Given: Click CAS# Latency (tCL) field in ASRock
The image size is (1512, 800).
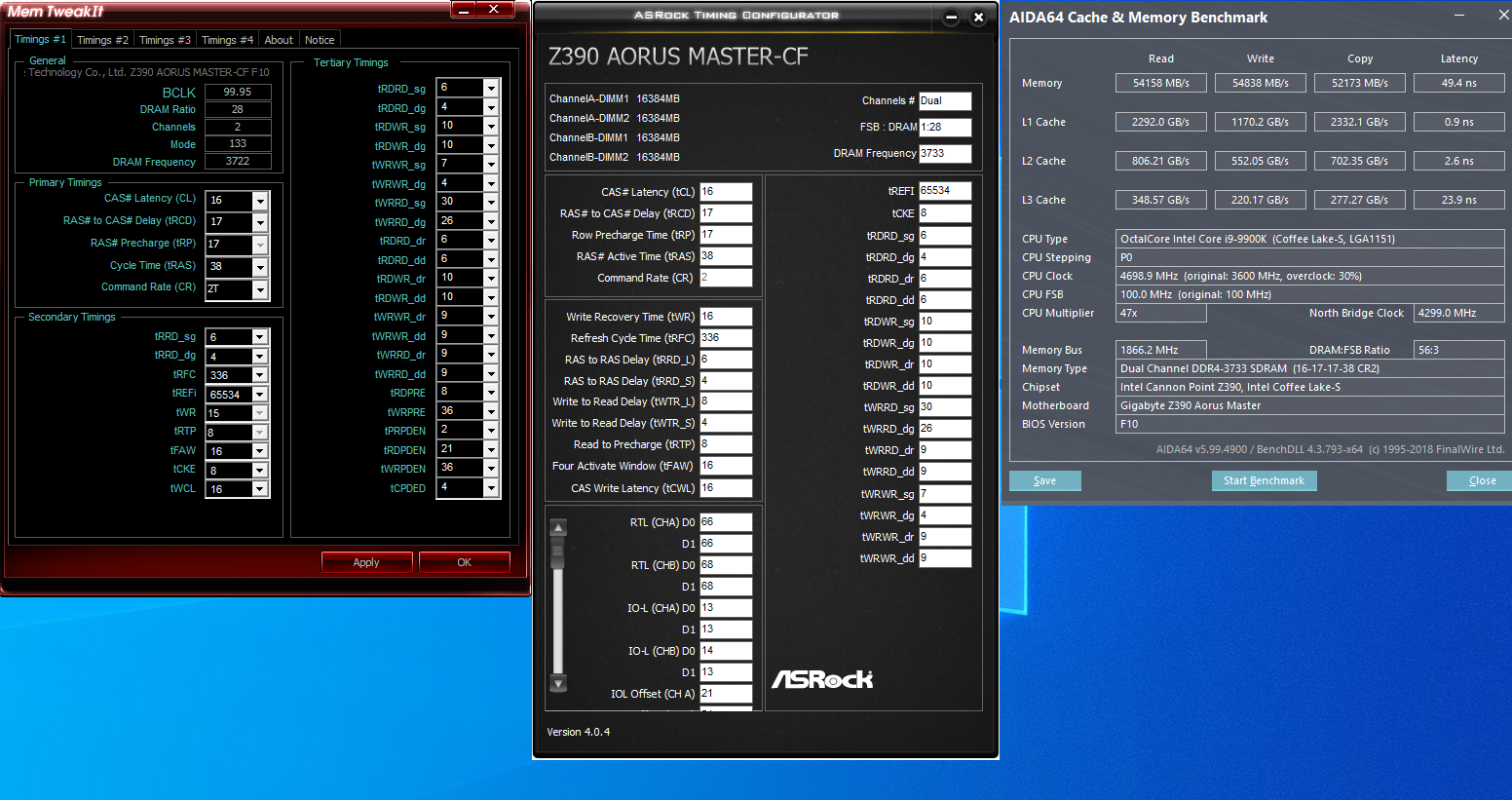Looking at the screenshot, I should (x=726, y=192).
